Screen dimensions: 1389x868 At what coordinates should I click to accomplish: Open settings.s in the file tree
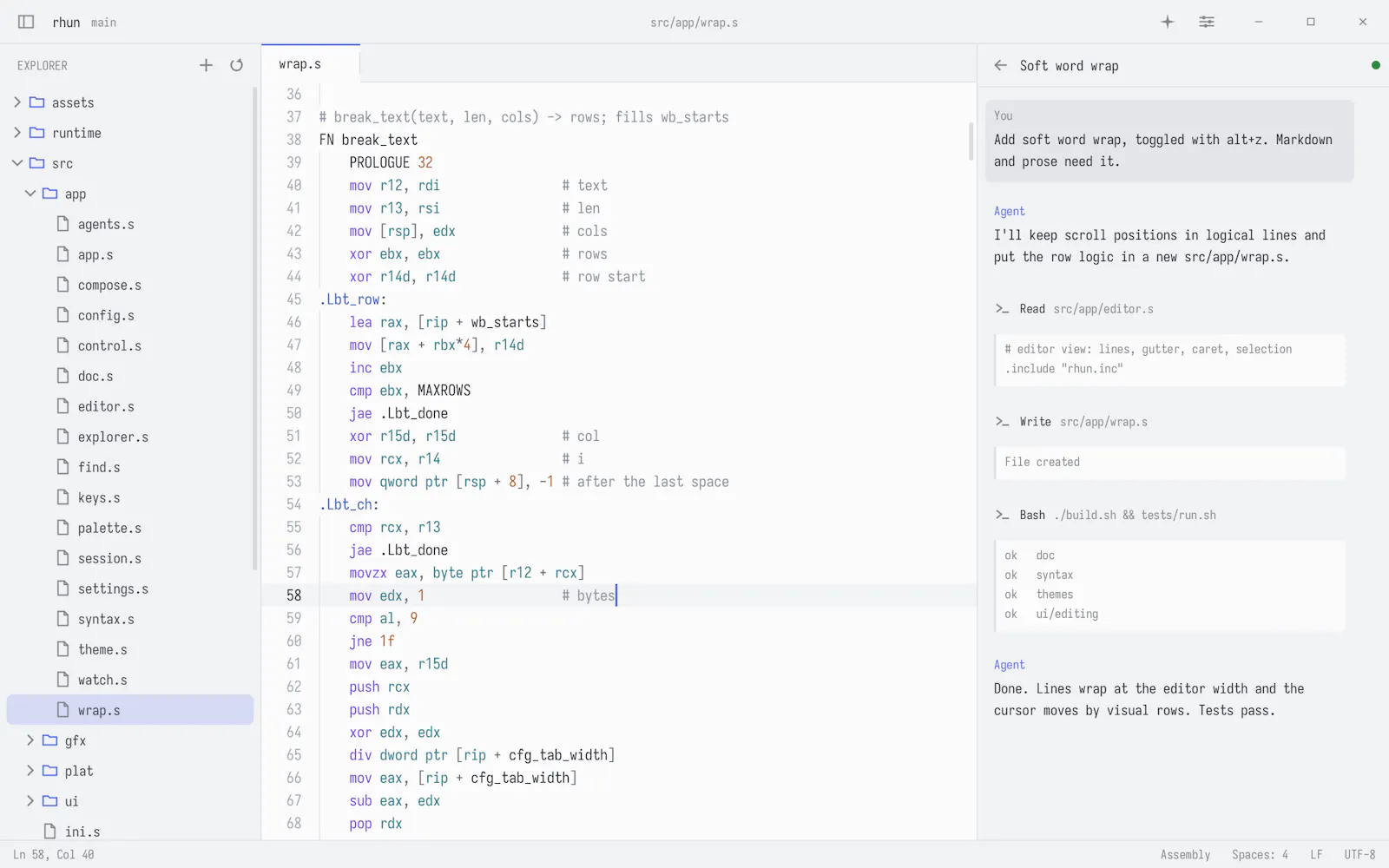pyautogui.click(x=130, y=589)
